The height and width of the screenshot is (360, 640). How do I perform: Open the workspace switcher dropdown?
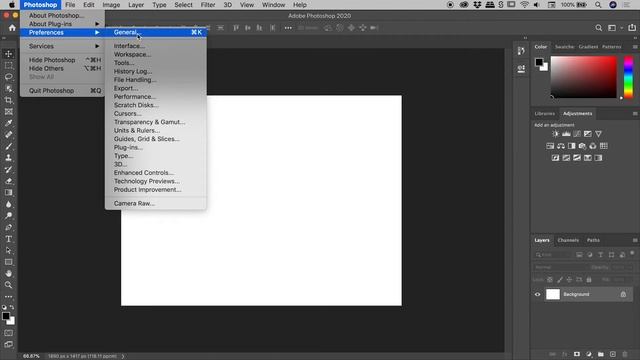pyautogui.click(x=614, y=28)
